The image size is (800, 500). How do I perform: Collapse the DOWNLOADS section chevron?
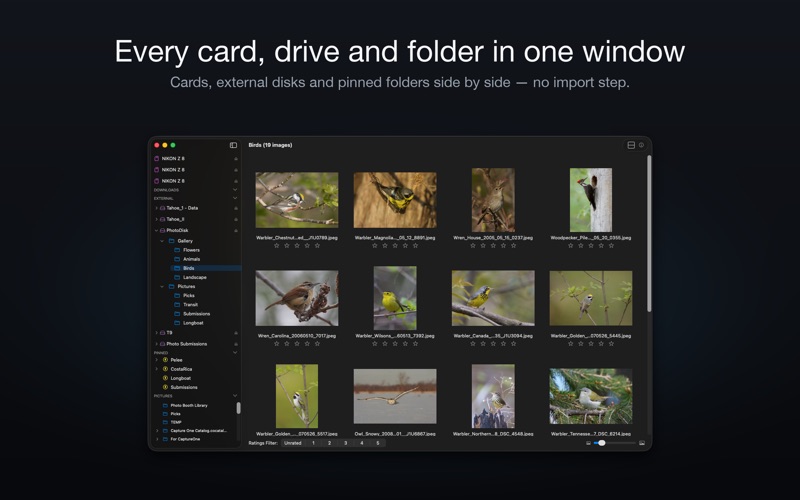235,190
